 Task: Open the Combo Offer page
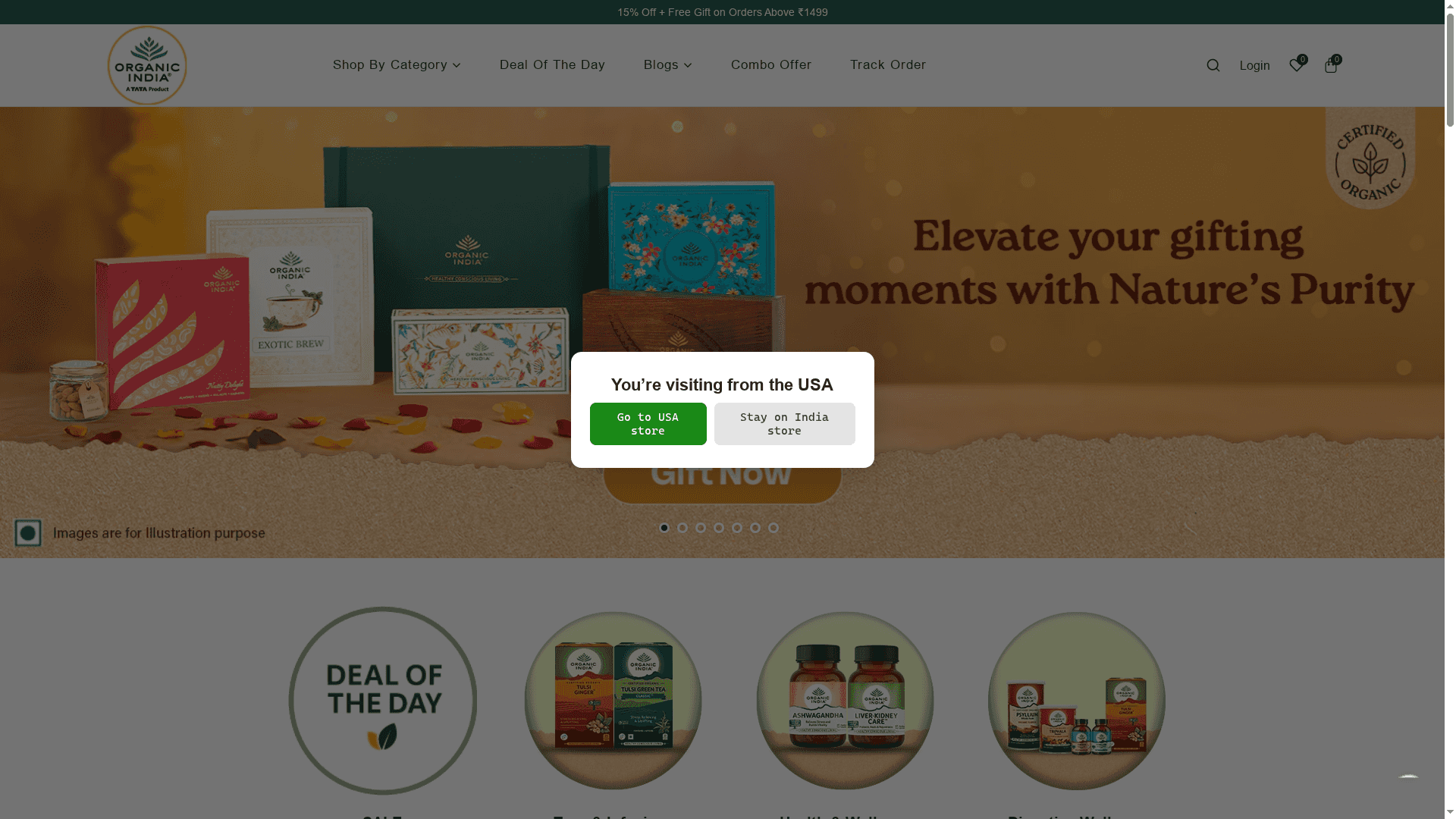771,65
